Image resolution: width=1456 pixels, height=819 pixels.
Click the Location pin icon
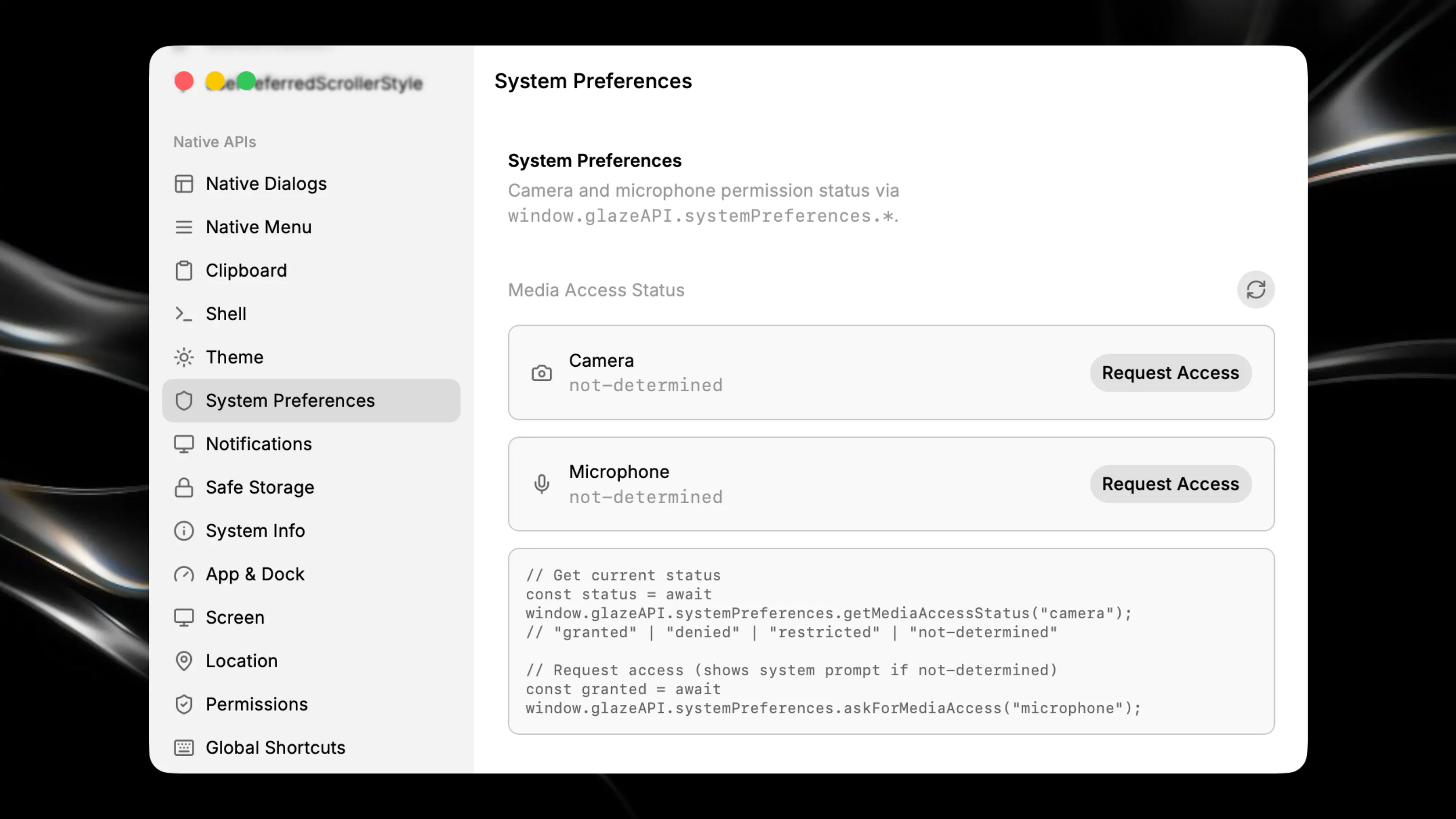coord(184,661)
